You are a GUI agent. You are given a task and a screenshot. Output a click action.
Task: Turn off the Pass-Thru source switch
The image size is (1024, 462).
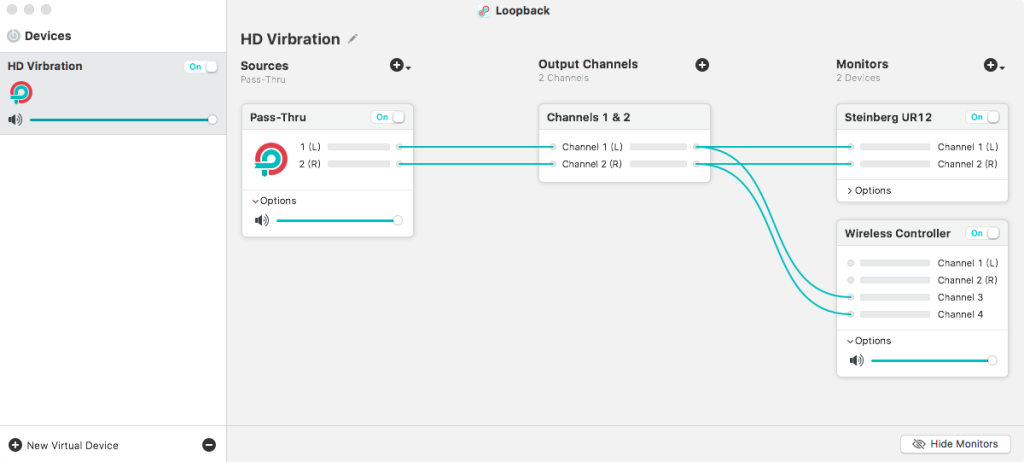388,117
